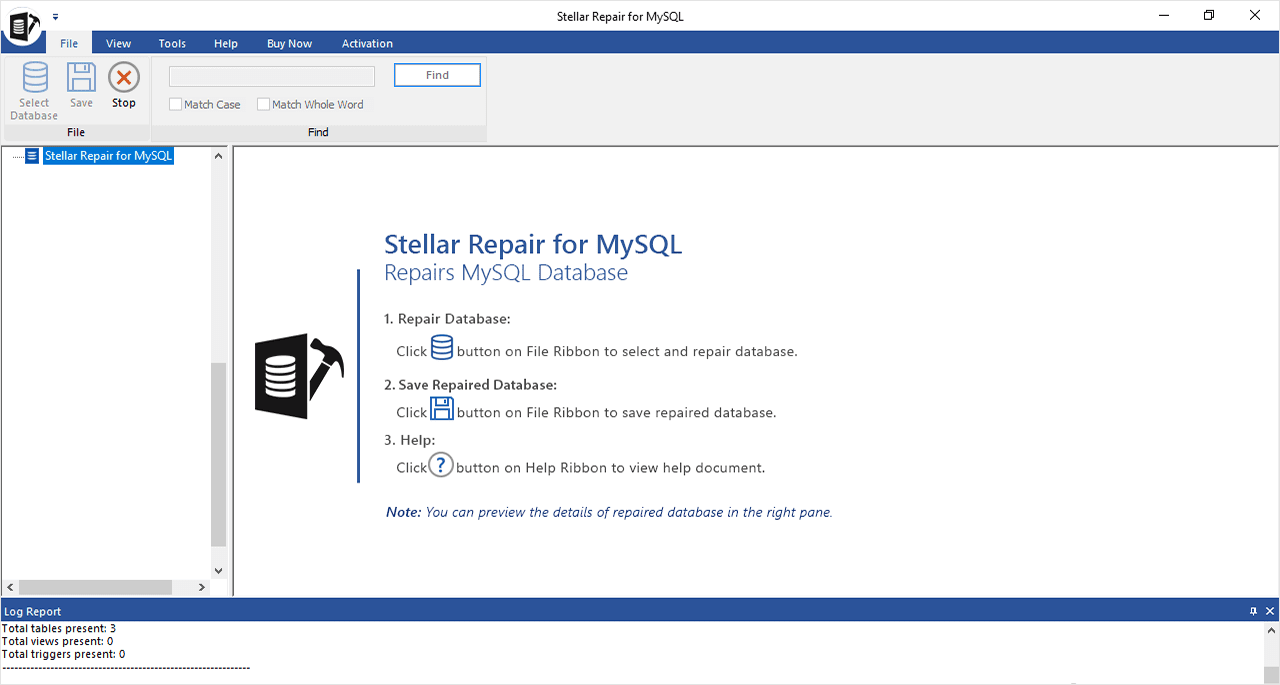The height and width of the screenshot is (685, 1280).
Task: Click the tree pane horizontal scrollbar thumb
Action: pyautogui.click(x=96, y=588)
